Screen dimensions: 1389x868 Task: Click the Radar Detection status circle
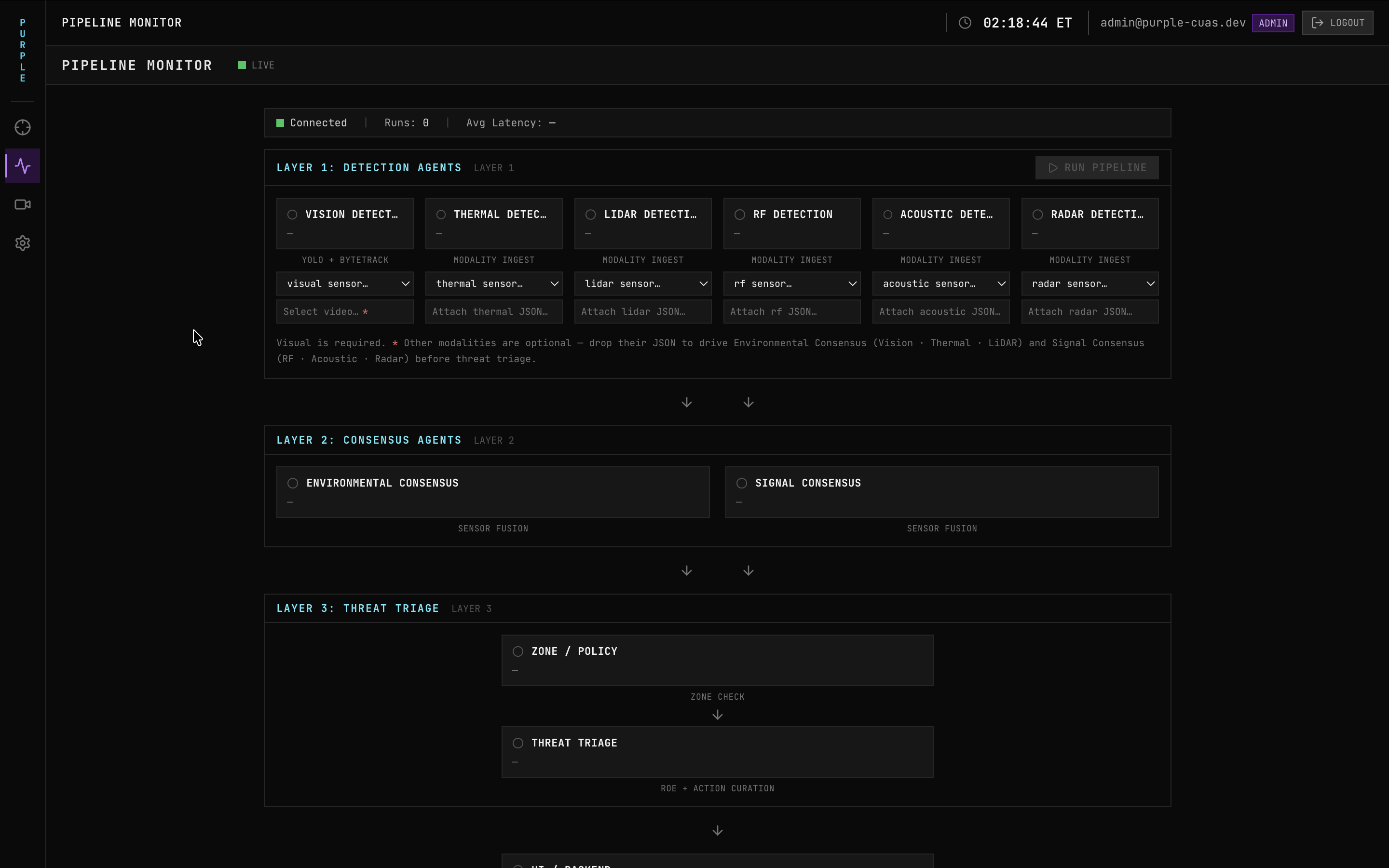[1037, 214]
